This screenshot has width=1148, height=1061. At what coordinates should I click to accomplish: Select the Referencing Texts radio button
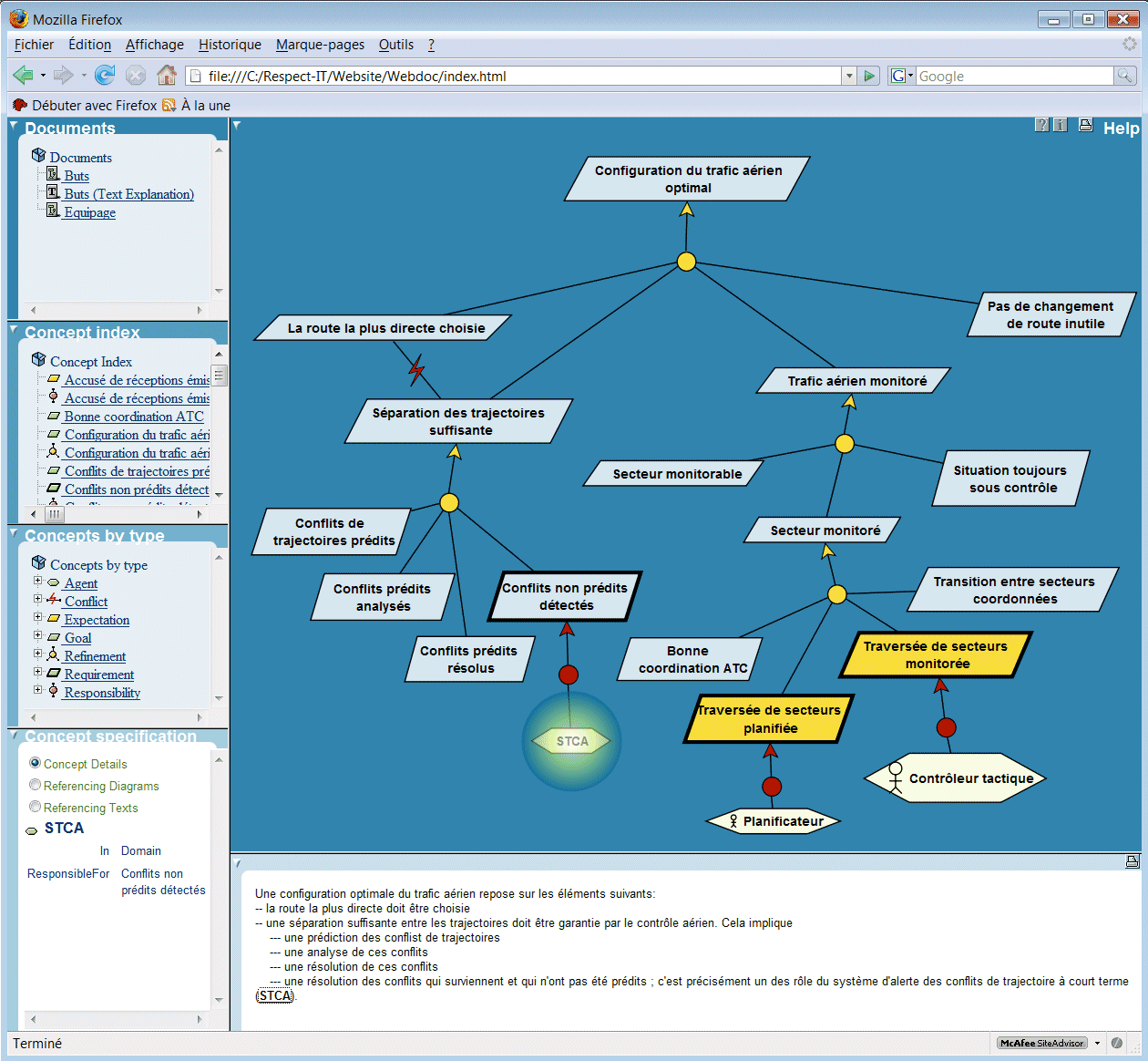point(35,807)
